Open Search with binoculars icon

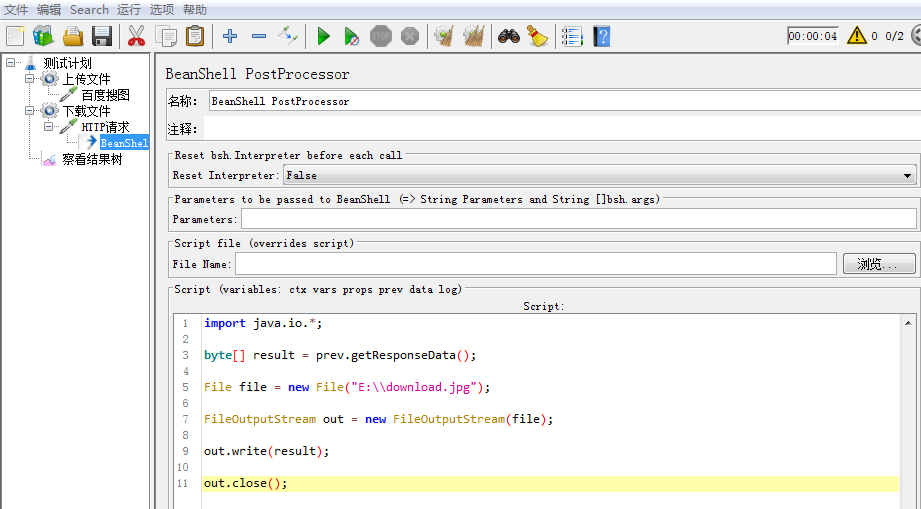point(509,36)
